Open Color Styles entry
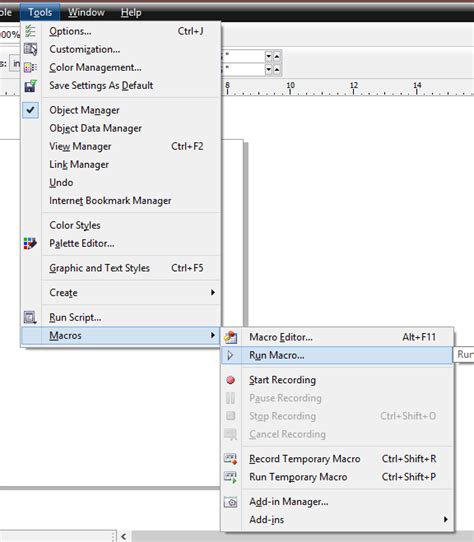Screen dimensions: 474x542 tap(121, 225)
